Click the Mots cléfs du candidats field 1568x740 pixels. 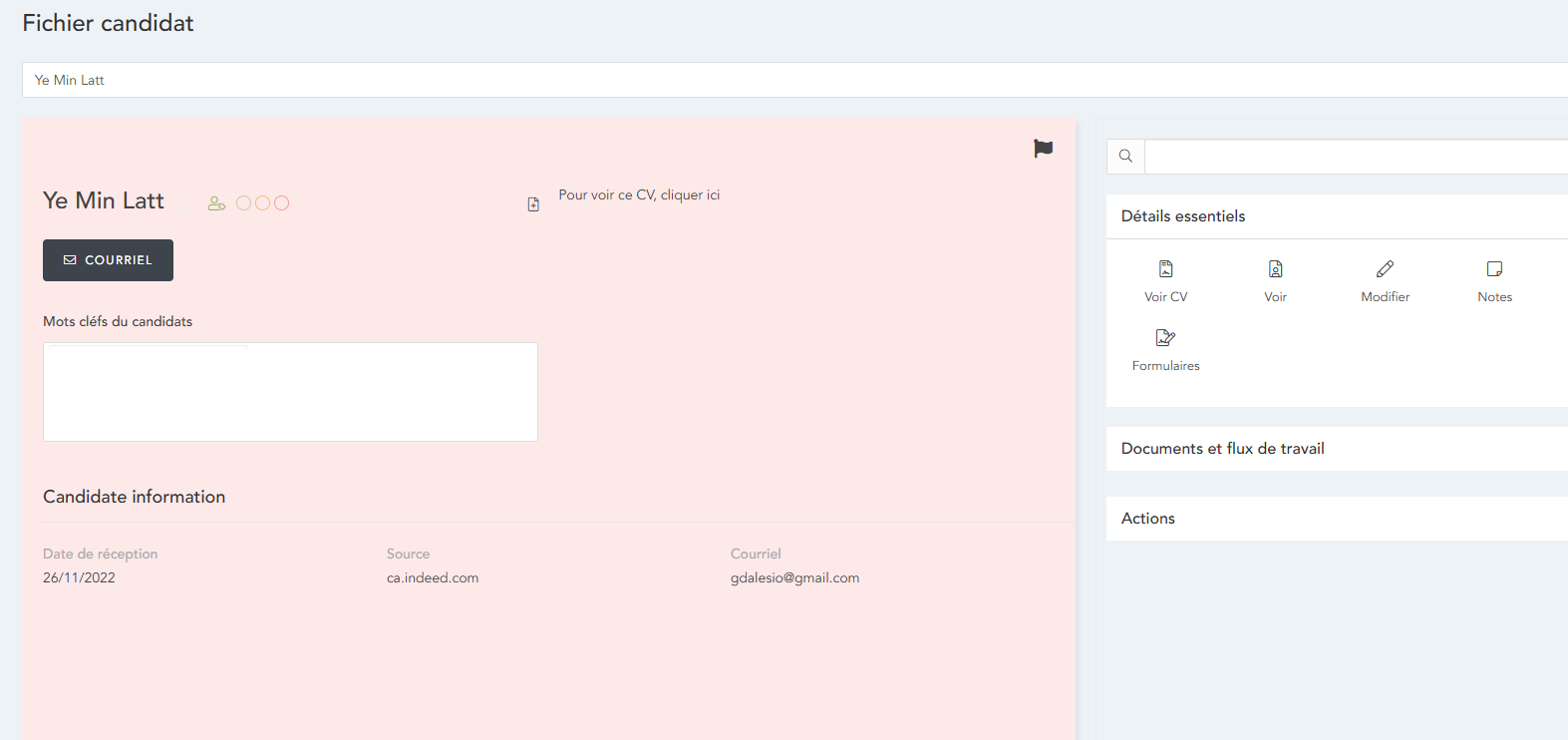click(290, 392)
